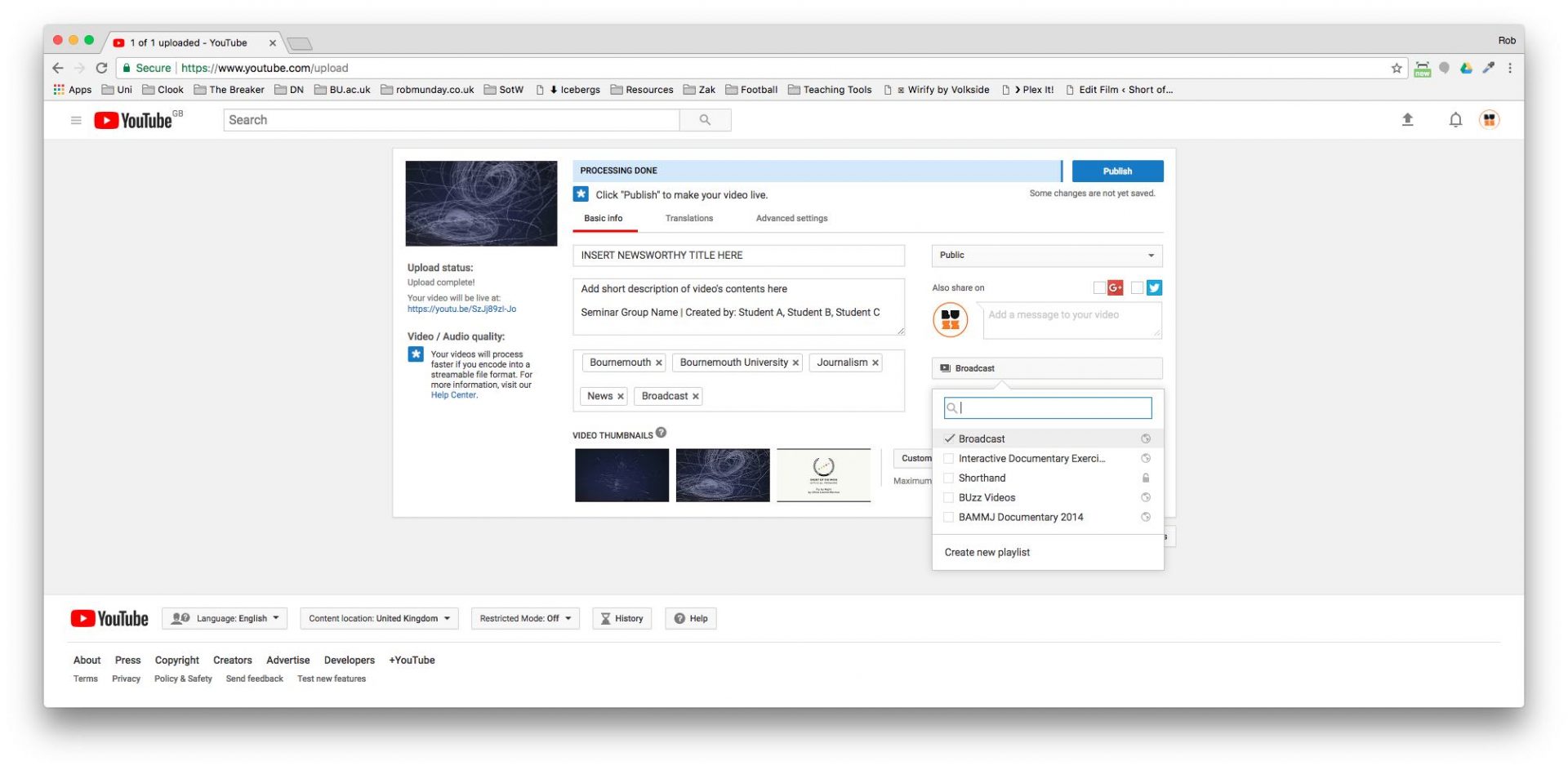Screen dimensions: 1568x770
Task: Check the BUzz Videos playlist
Action: (x=948, y=497)
